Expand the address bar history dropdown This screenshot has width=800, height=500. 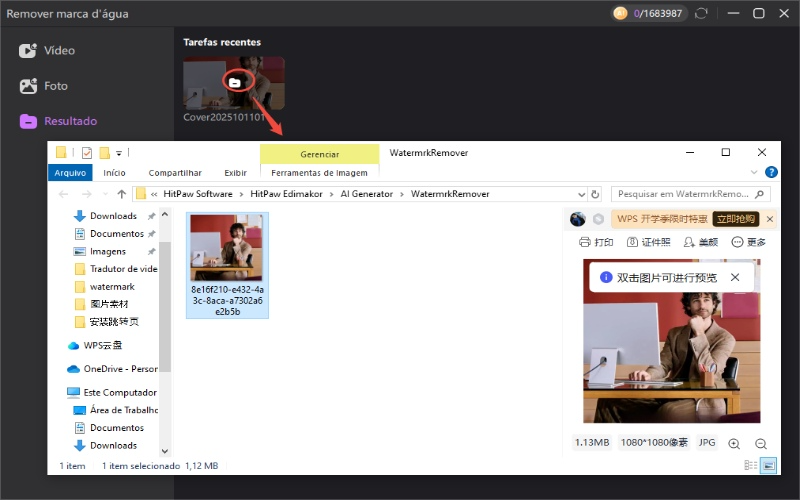click(x=580, y=194)
